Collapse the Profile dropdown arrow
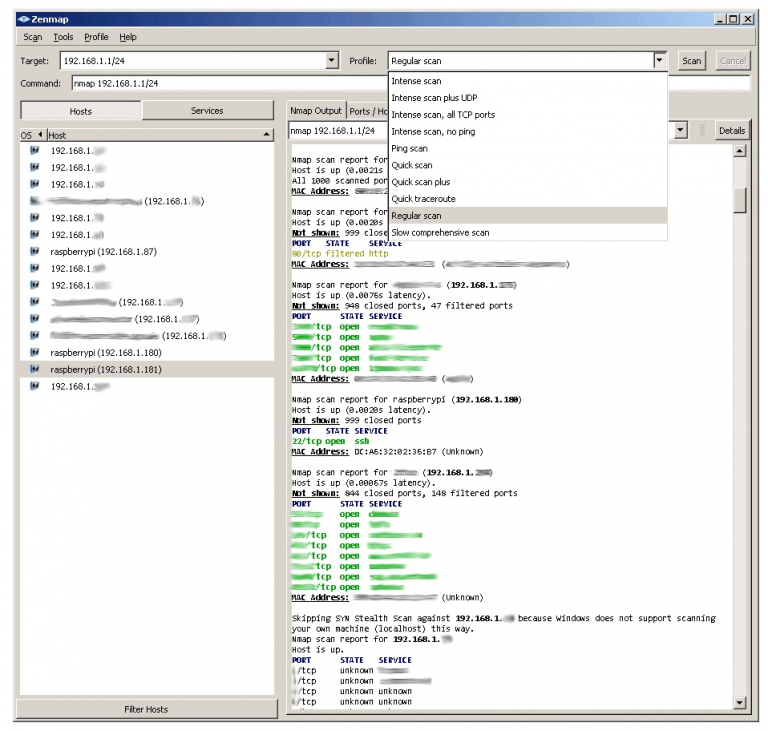 [x=660, y=61]
